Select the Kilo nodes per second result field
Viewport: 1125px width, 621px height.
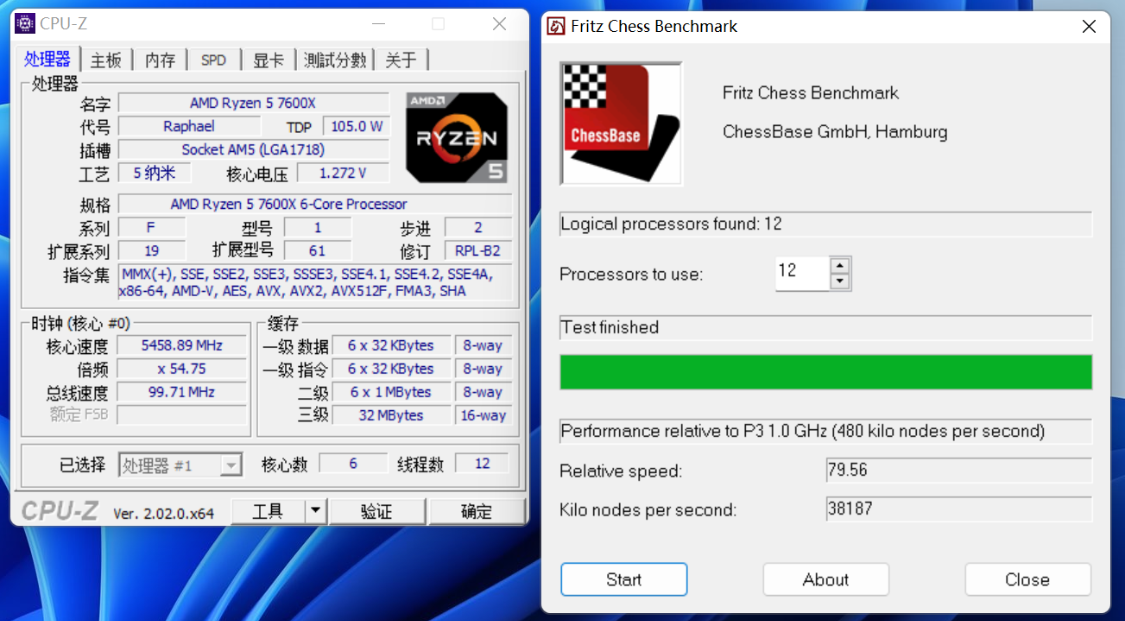click(x=957, y=510)
